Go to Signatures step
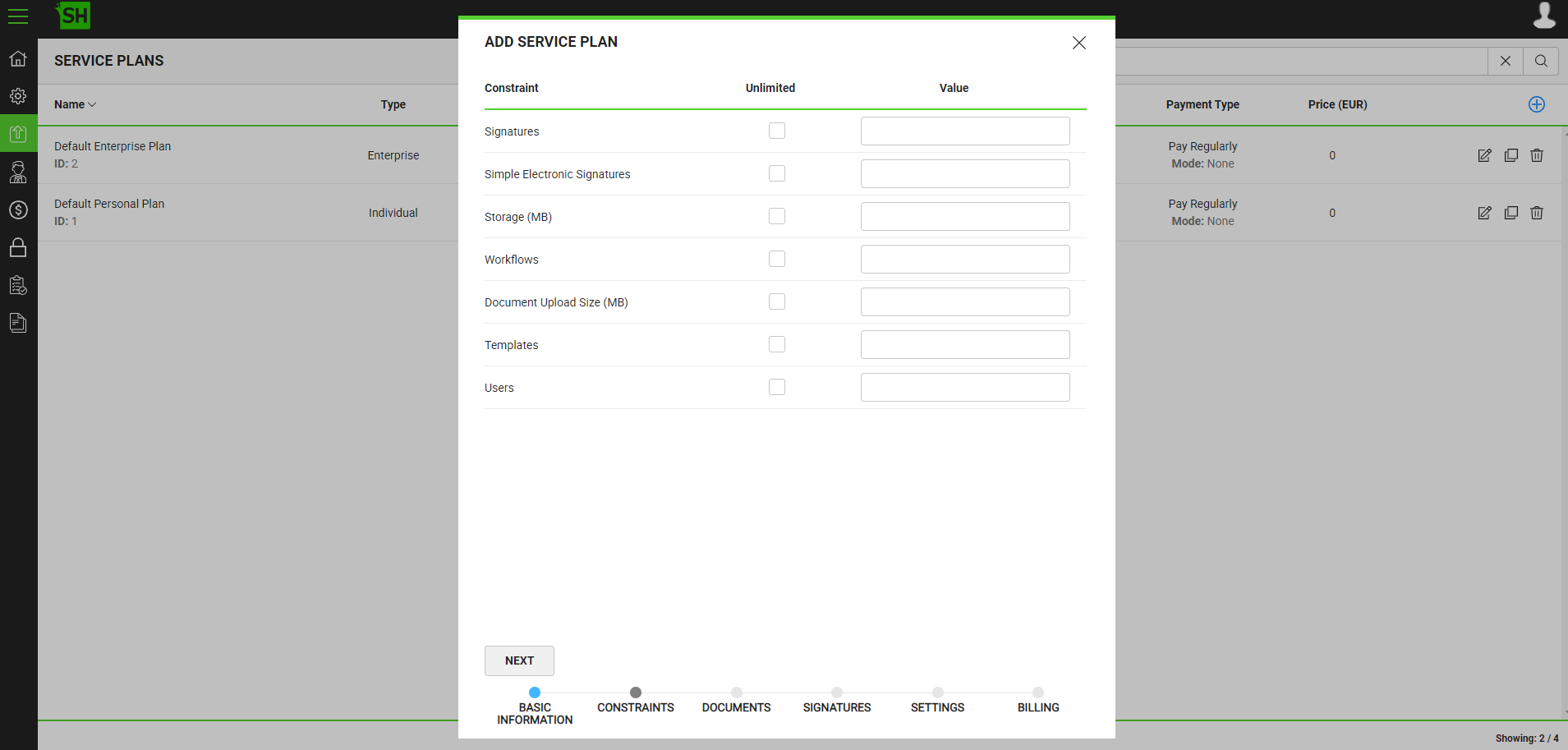1568x750 pixels. [837, 701]
